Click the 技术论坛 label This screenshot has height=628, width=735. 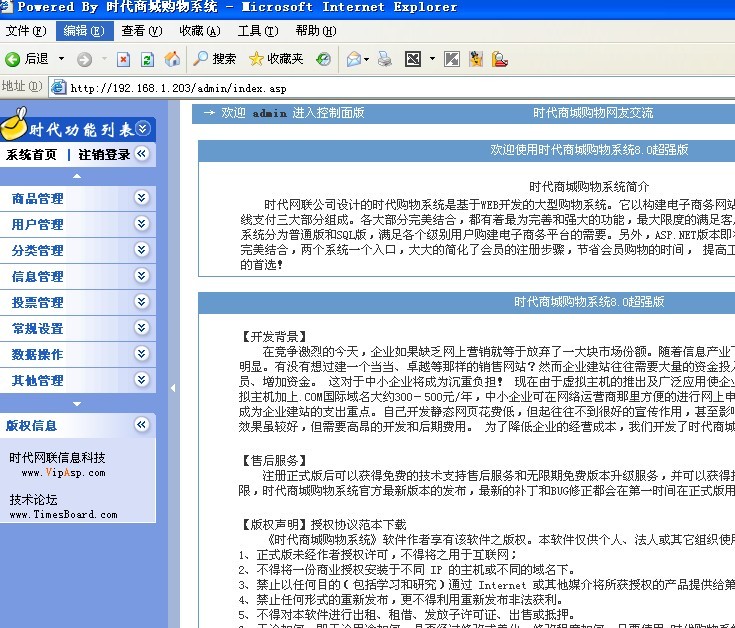pos(33,500)
